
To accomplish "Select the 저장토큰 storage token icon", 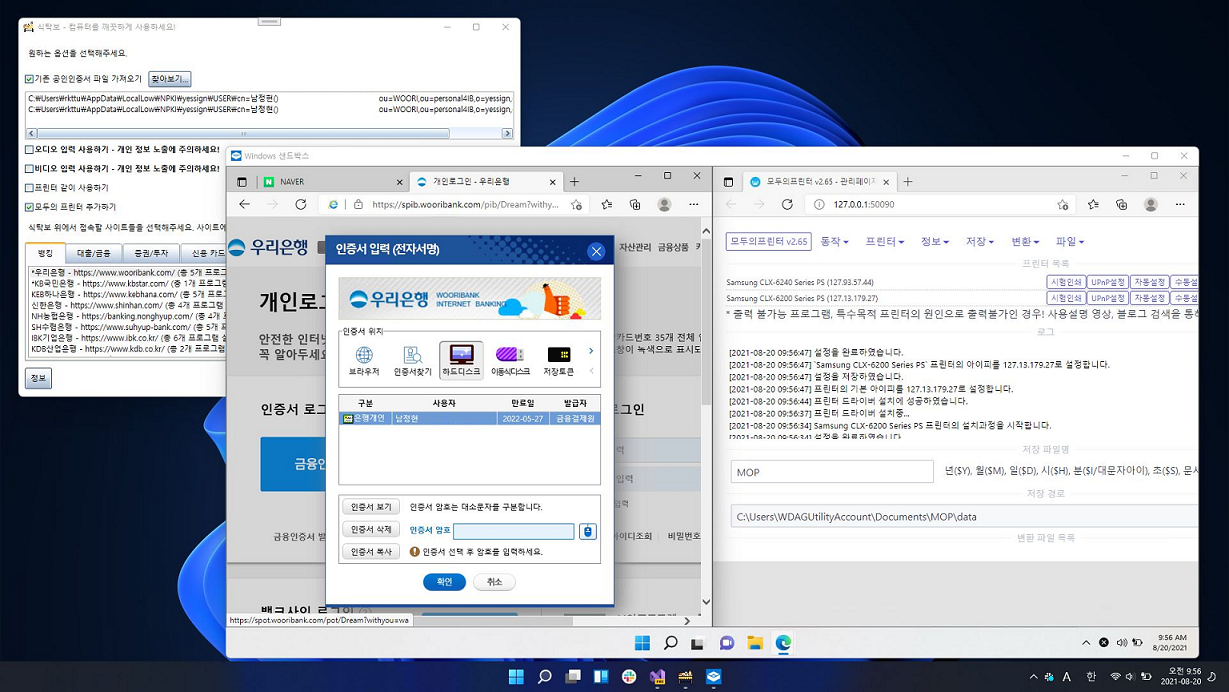I will click(559, 361).
